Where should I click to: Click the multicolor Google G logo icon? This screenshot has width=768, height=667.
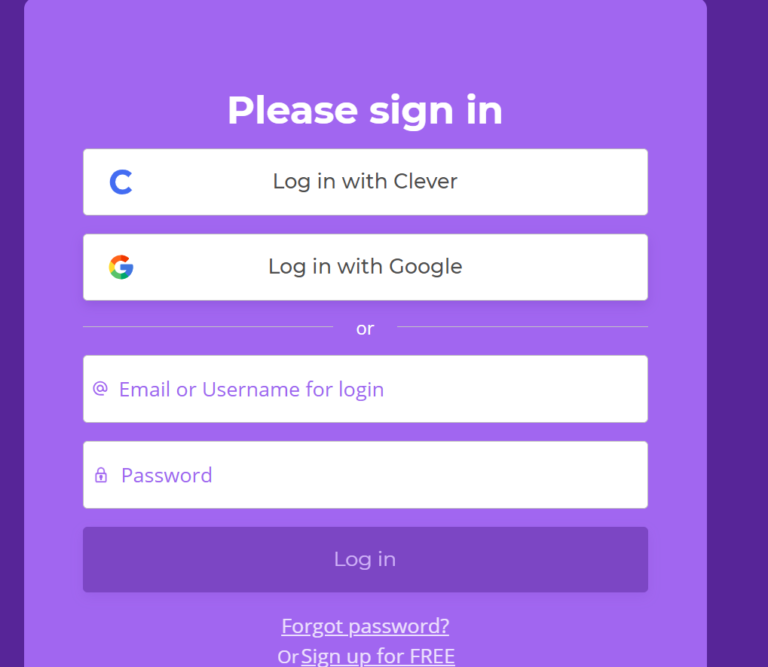tap(121, 267)
